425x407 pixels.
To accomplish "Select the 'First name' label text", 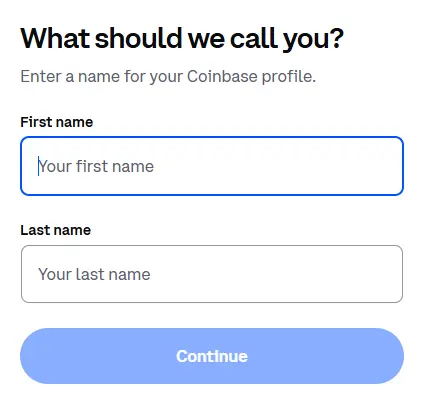I will click(x=57, y=122).
